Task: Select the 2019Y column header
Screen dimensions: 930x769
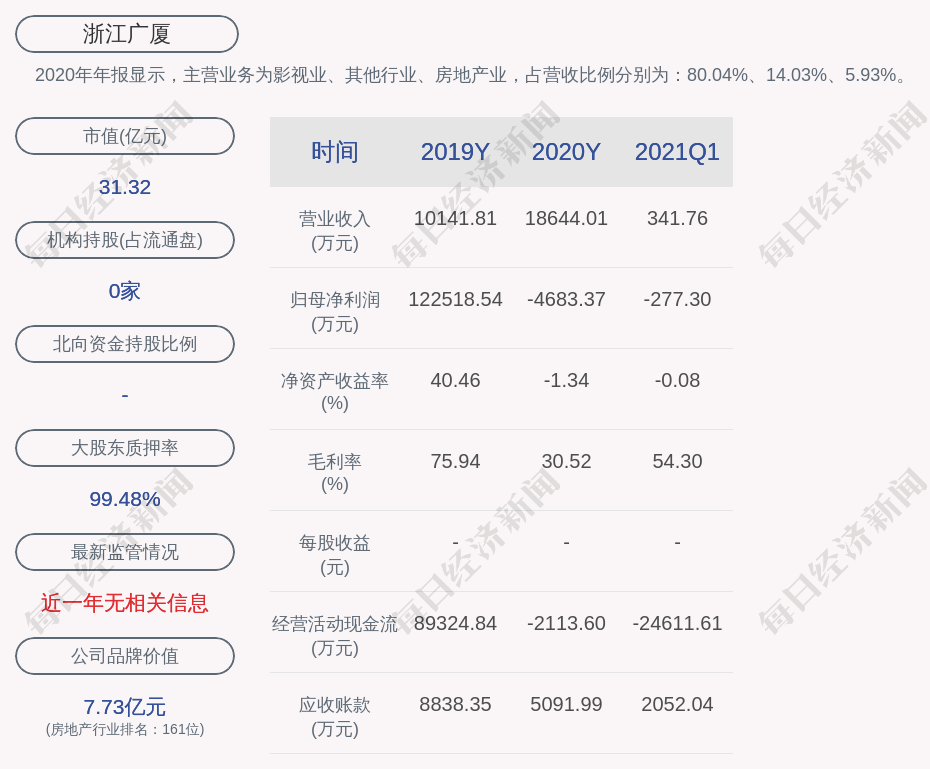Action: pyautogui.click(x=455, y=152)
